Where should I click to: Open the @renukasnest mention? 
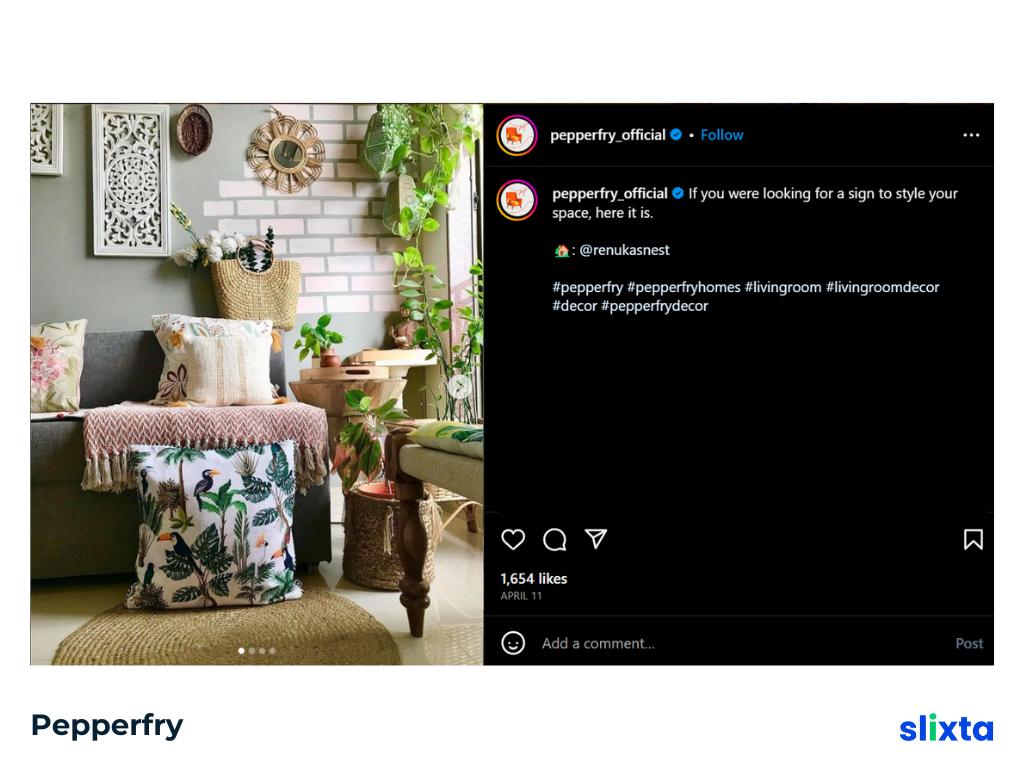tap(624, 250)
